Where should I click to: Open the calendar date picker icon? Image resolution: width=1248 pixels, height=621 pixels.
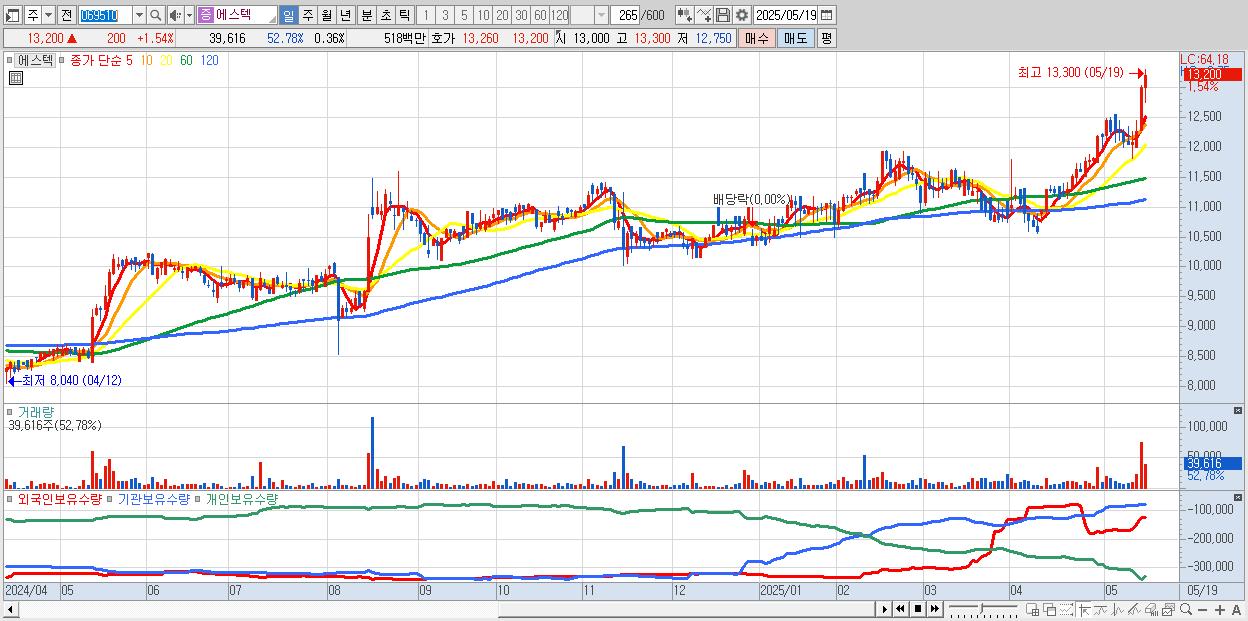pos(826,15)
